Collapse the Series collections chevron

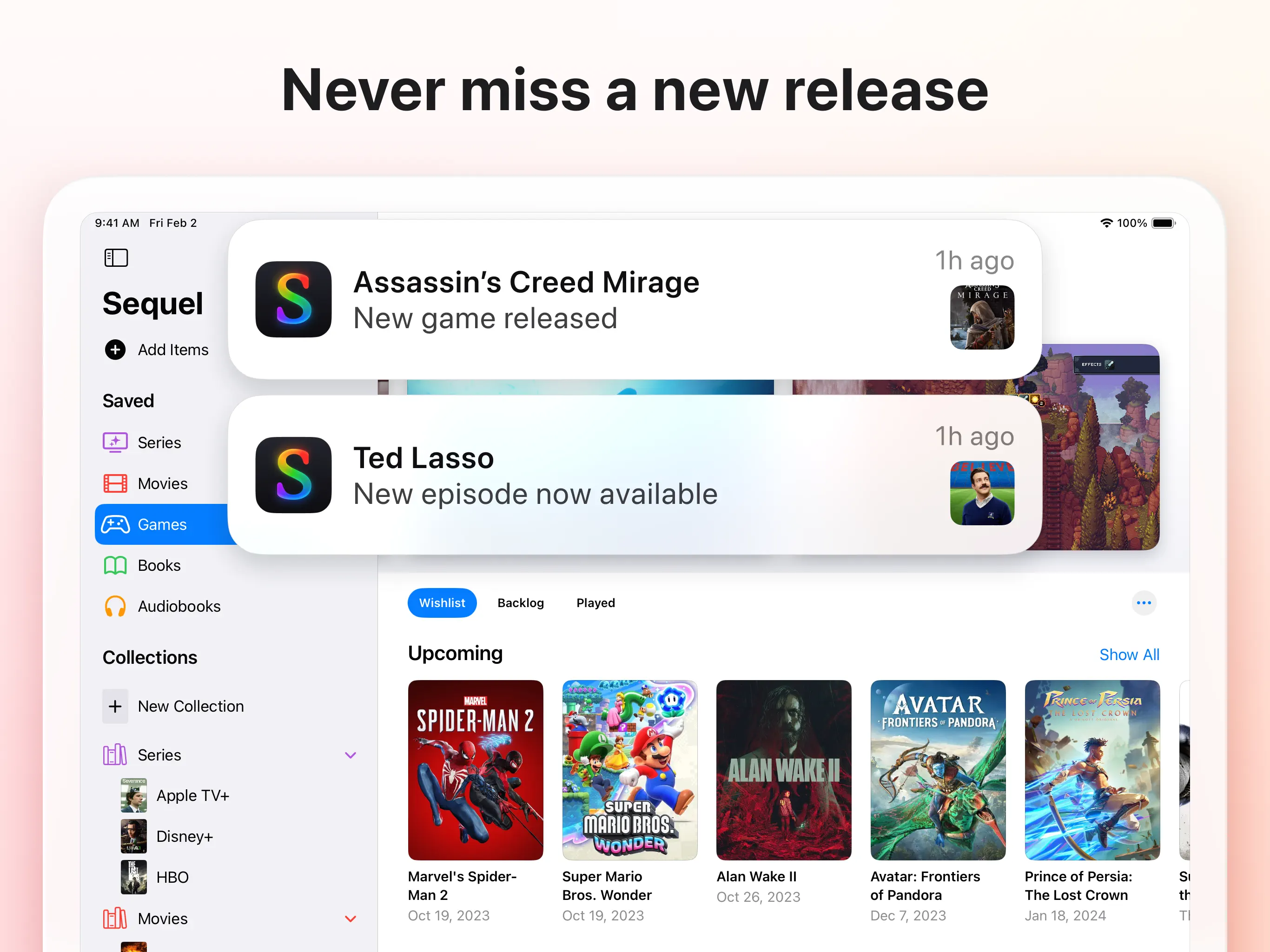tap(350, 755)
